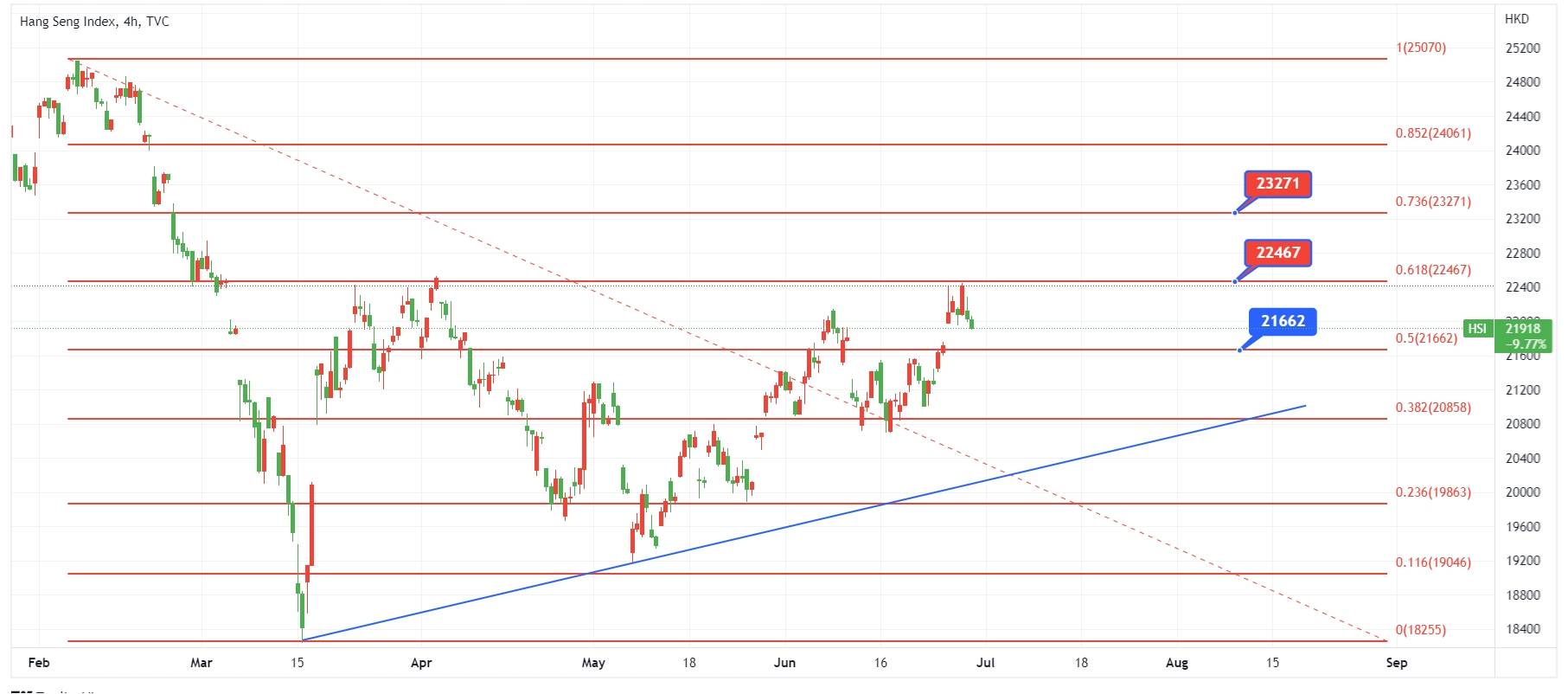Viewport: 1568px width, 694px height.
Task: Select the 0.852(24061) Fibonacci level label
Action: point(1432,133)
